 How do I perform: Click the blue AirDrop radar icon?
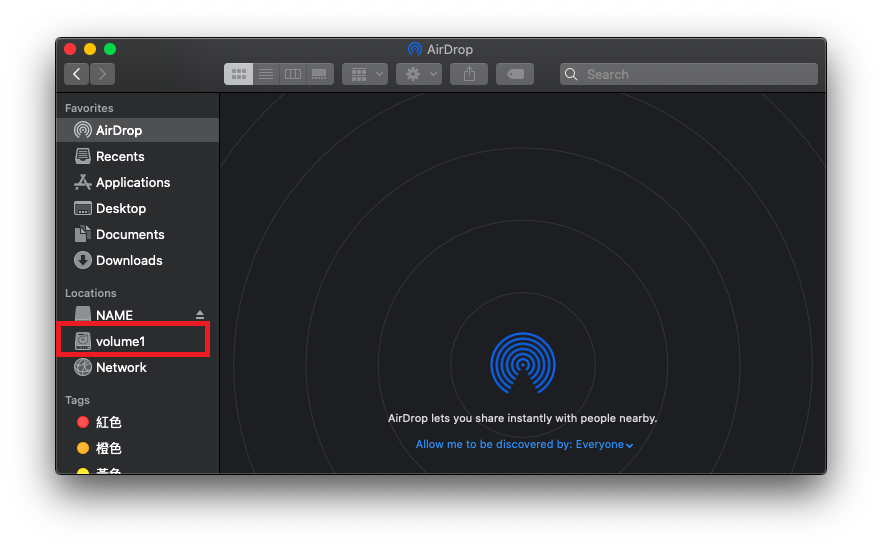[x=523, y=363]
